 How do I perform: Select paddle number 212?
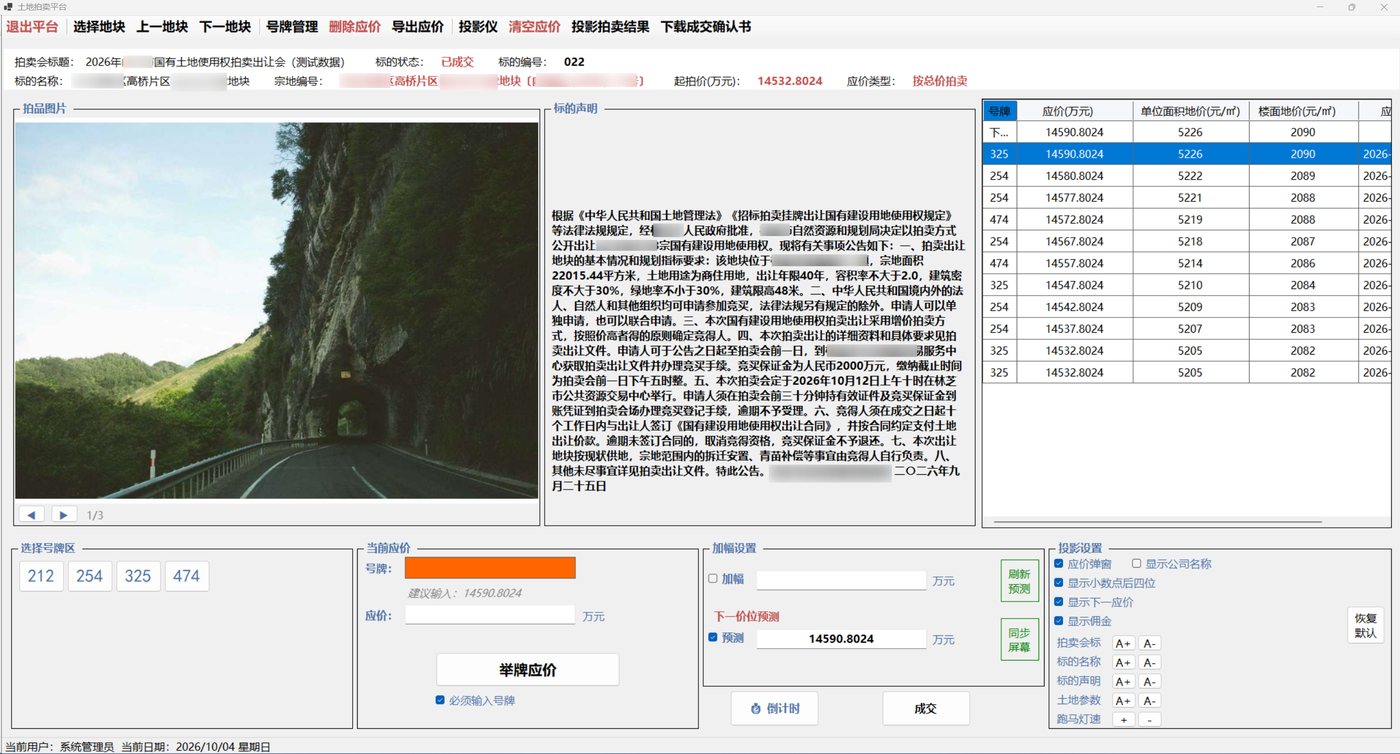pyautogui.click(x=42, y=576)
